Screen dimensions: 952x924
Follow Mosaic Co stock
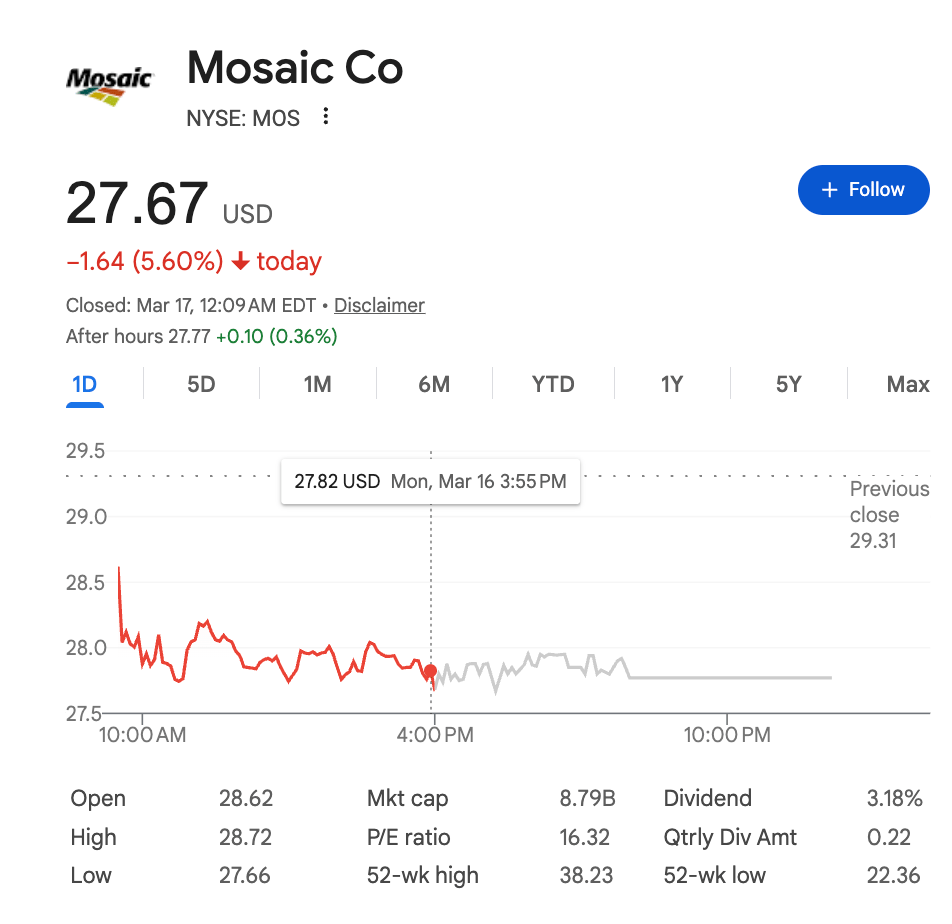coord(863,190)
